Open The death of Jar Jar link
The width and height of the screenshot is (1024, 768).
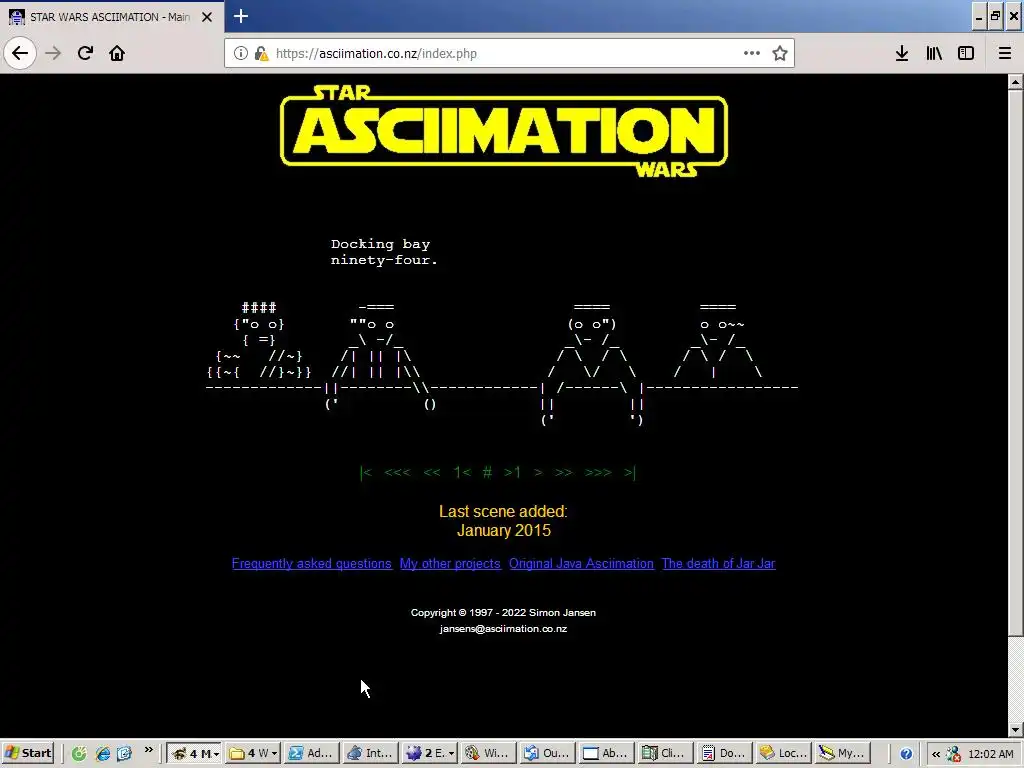(718, 564)
